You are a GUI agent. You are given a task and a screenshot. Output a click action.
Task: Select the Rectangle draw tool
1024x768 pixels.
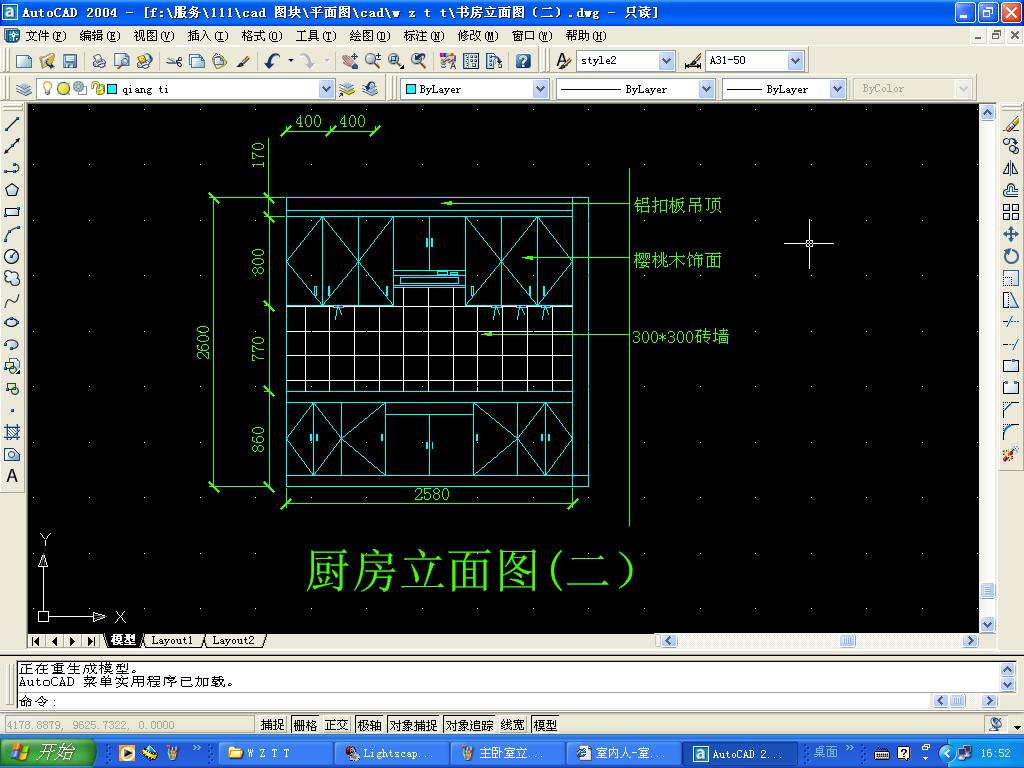click(x=12, y=212)
